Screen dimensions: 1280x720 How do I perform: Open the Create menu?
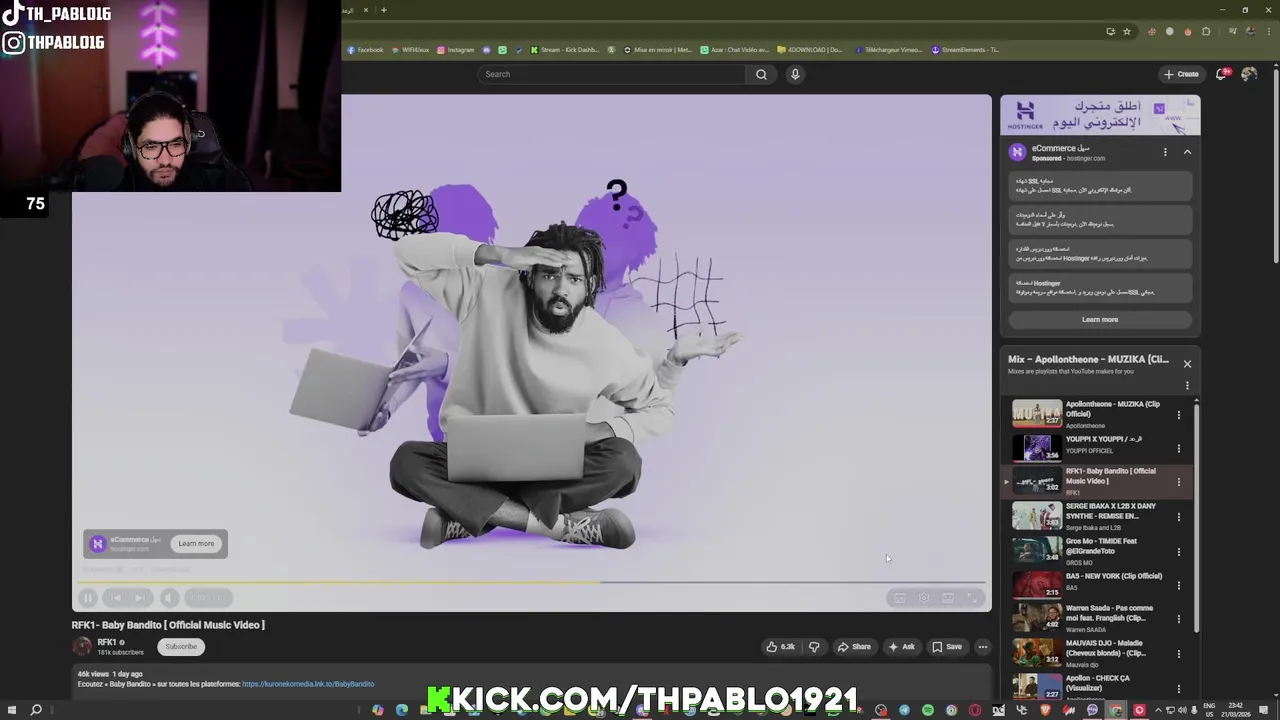pyautogui.click(x=1181, y=74)
